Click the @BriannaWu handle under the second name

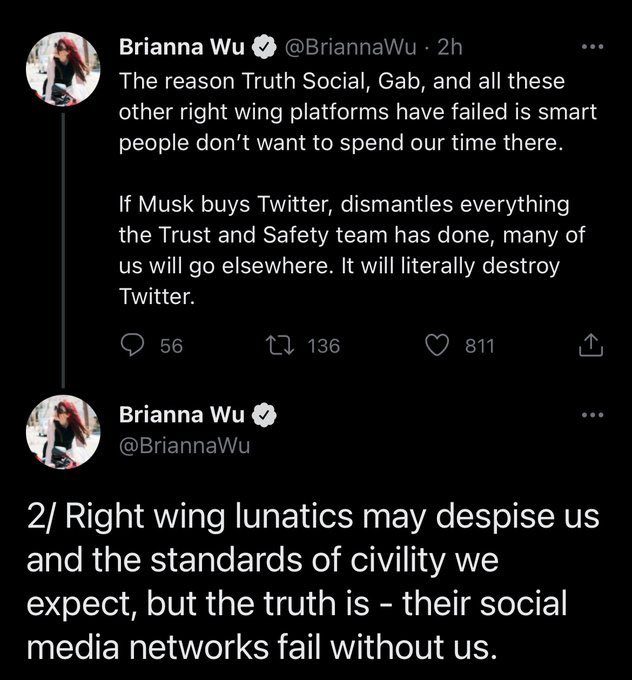[184, 445]
